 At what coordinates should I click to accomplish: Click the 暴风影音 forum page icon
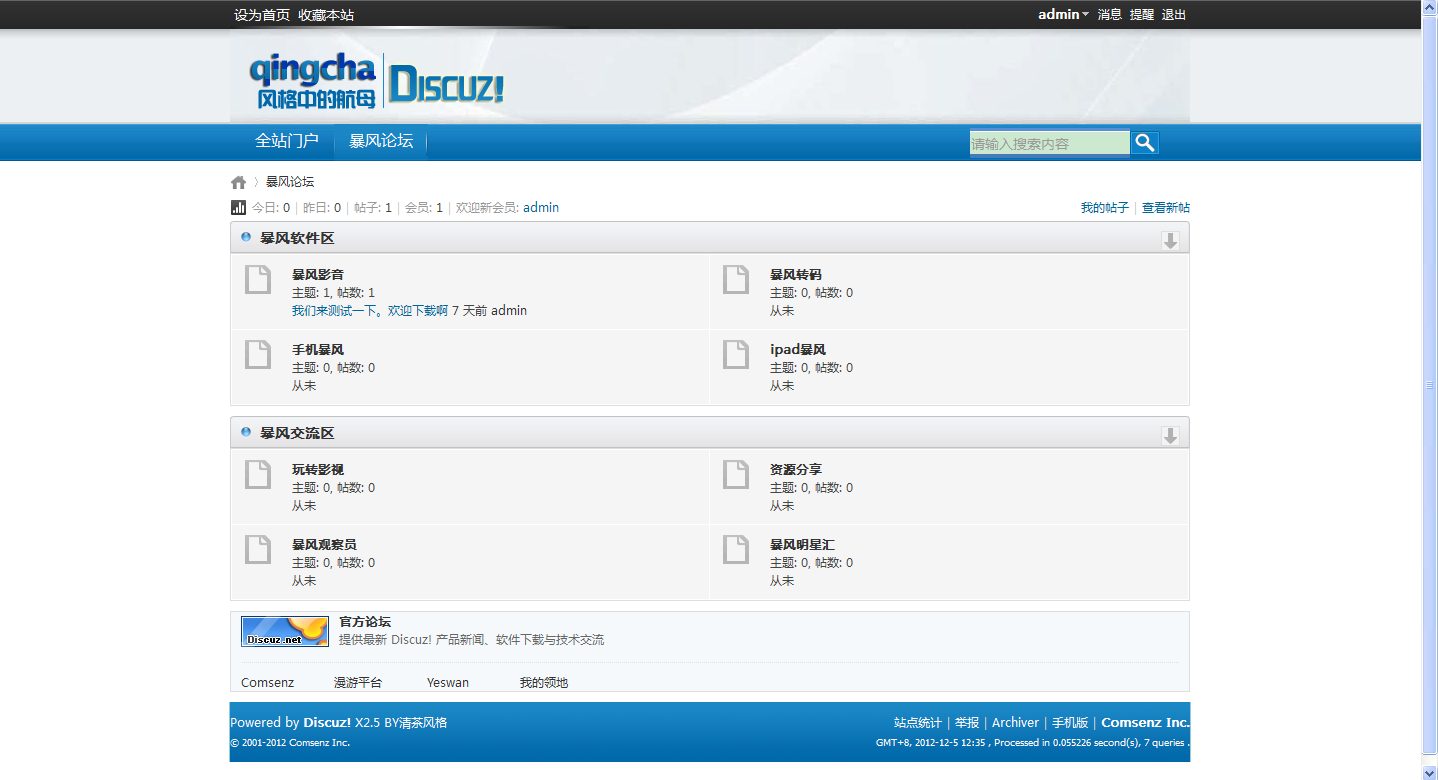(258, 280)
